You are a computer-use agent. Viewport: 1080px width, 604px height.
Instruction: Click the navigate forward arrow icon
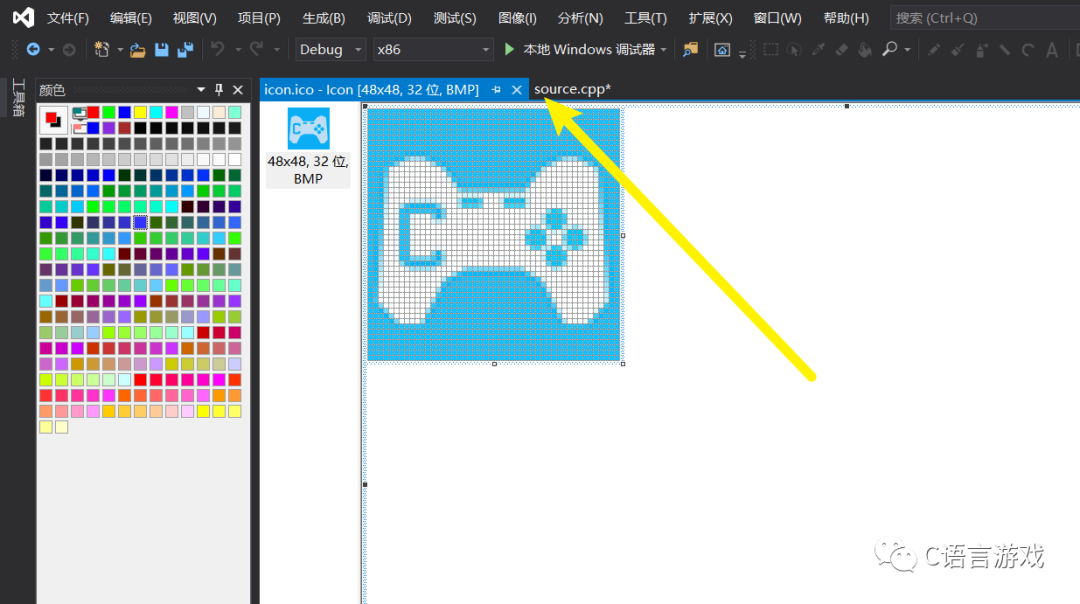click(x=69, y=50)
